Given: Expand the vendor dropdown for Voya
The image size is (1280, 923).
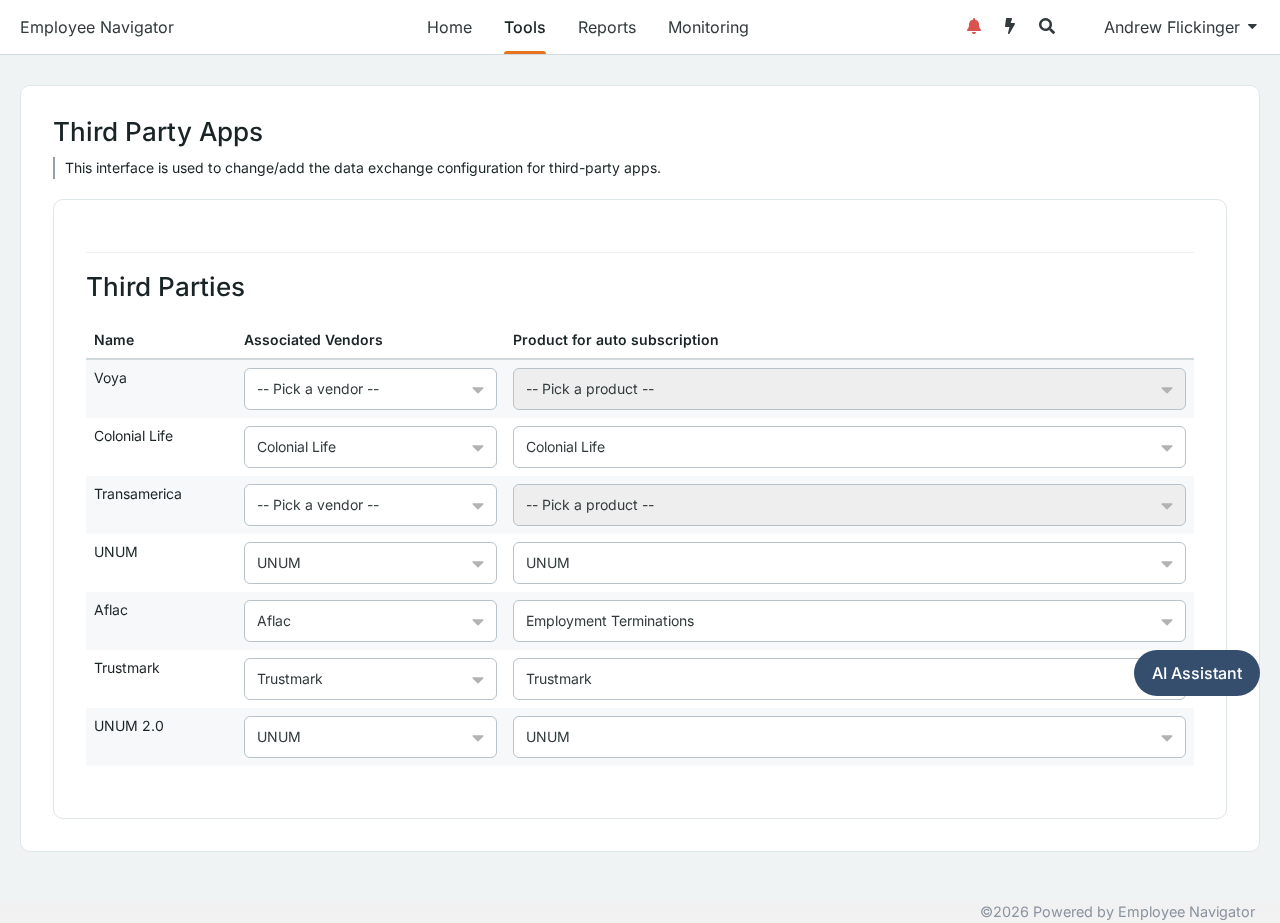Looking at the screenshot, I should click(x=370, y=389).
